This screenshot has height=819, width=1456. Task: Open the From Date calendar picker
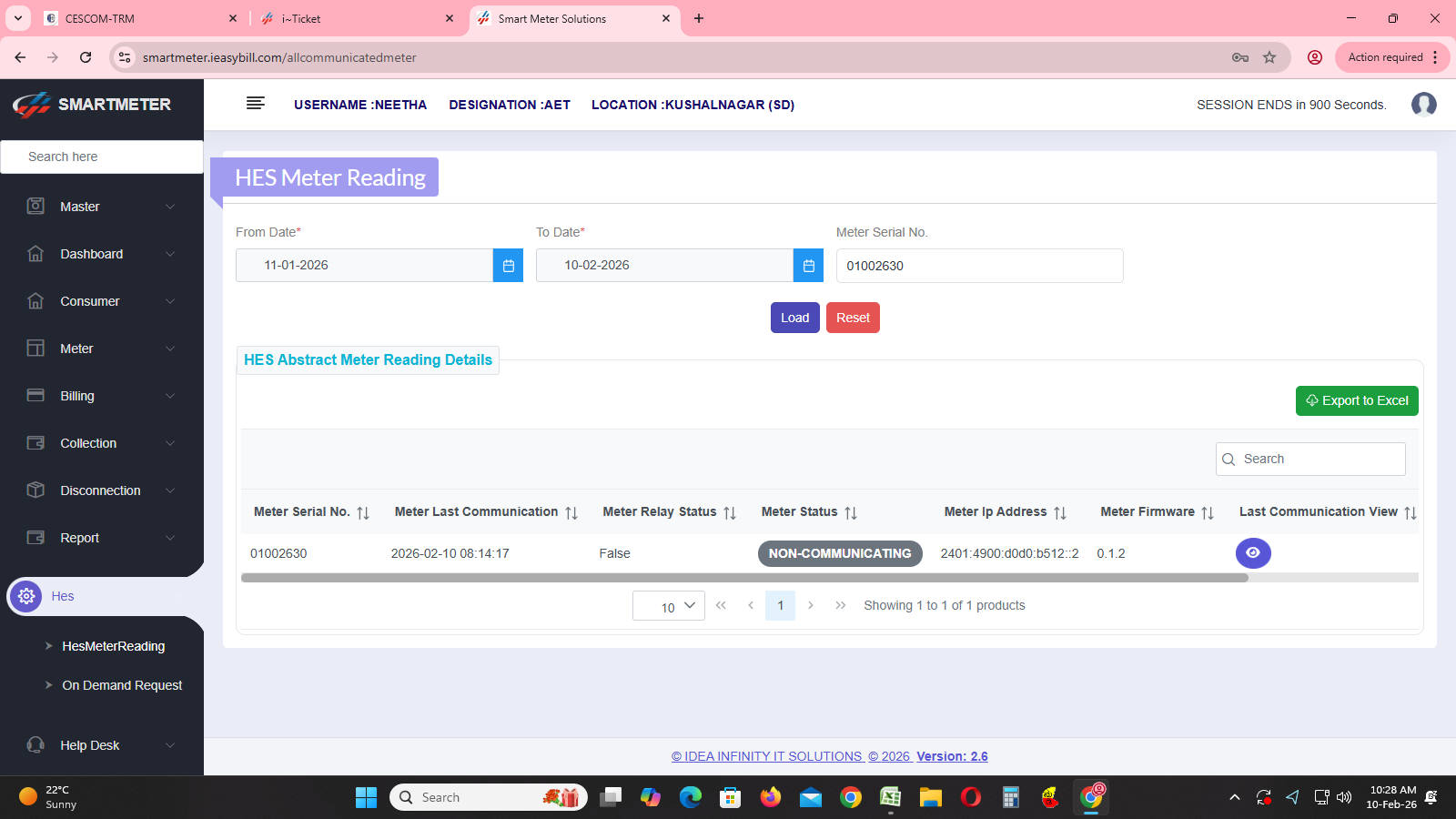(x=508, y=266)
